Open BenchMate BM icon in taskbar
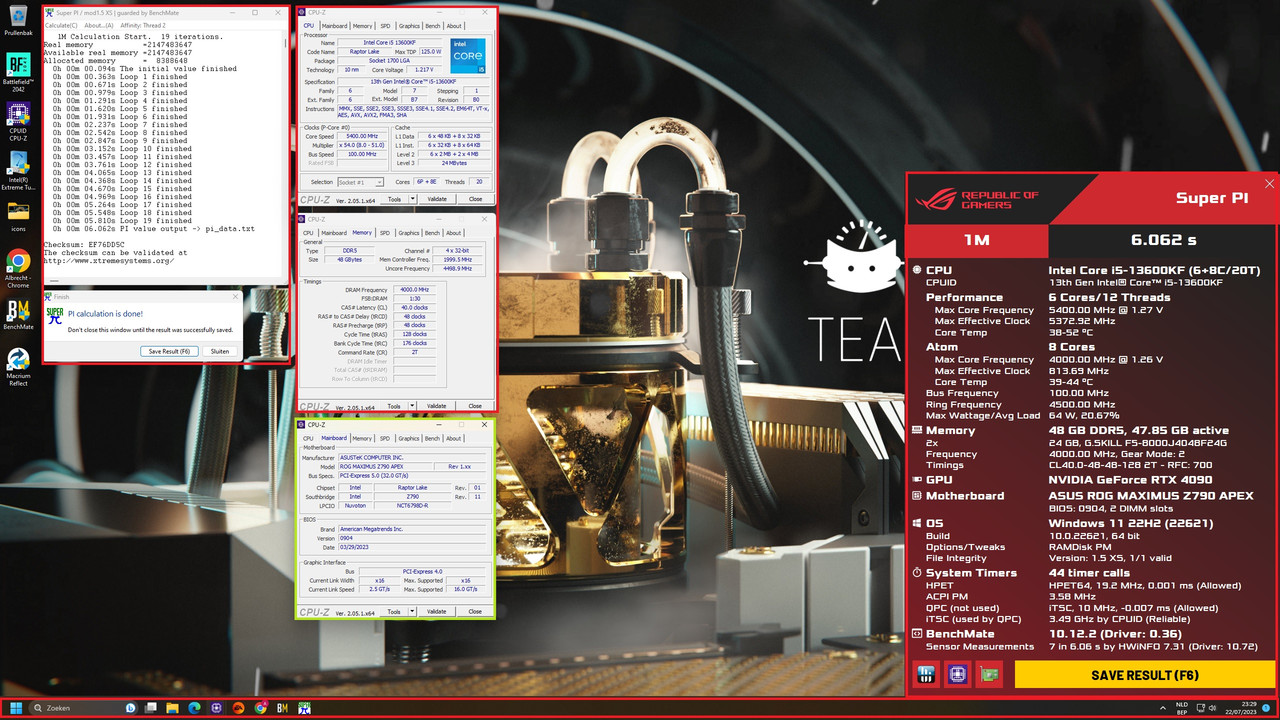The width and height of the screenshot is (1280, 720). (x=283, y=708)
